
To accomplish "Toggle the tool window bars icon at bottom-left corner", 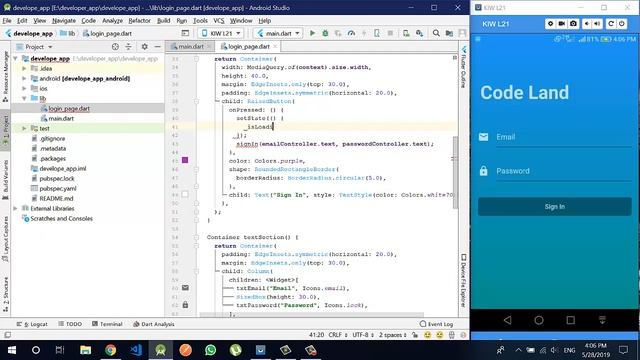I will tap(8, 335).
